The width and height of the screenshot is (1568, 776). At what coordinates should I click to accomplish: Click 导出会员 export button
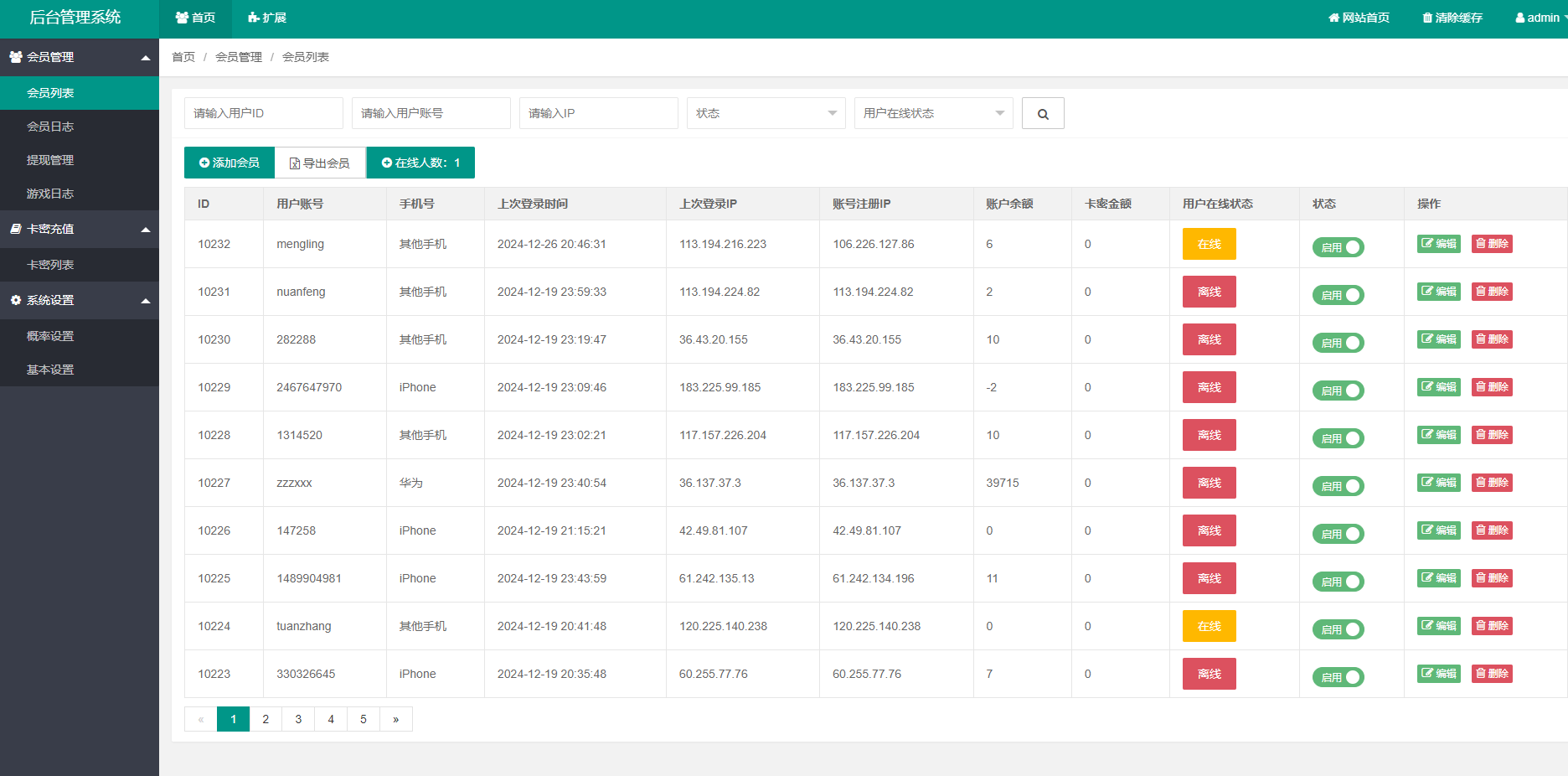pyautogui.click(x=320, y=163)
